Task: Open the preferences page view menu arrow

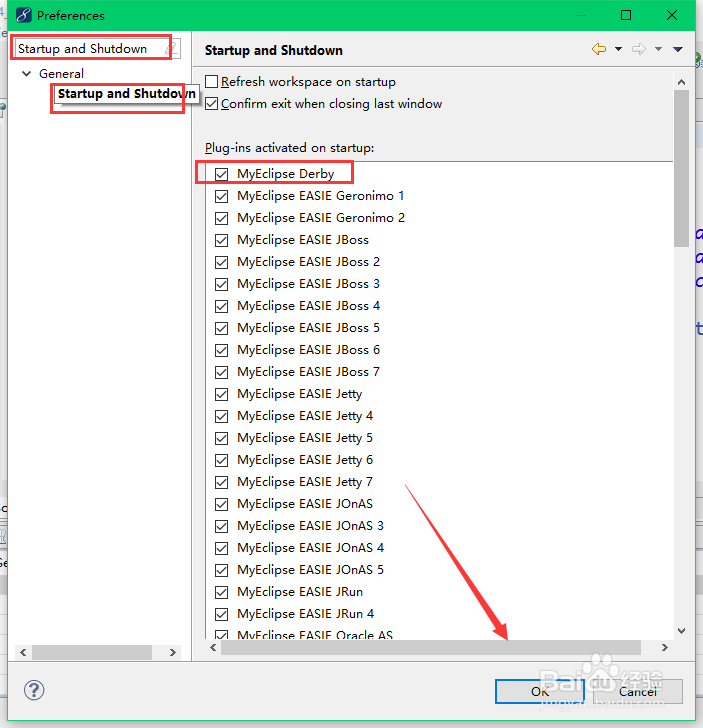Action: pos(678,49)
